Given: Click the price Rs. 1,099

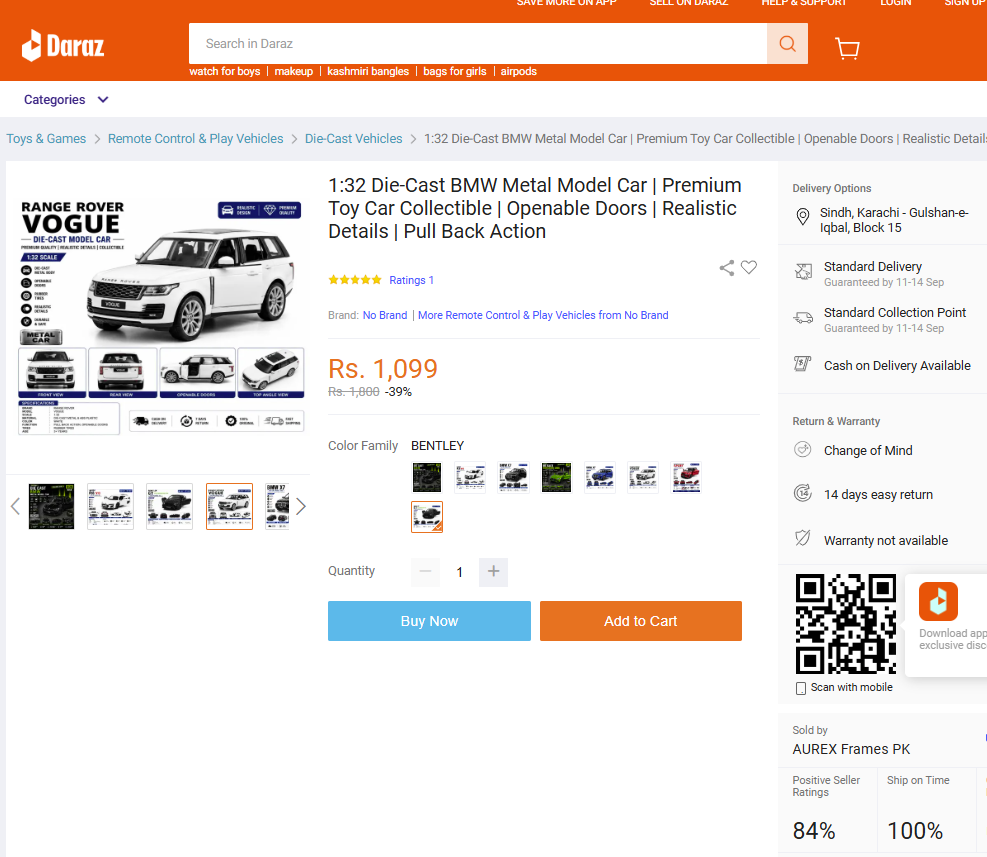Looking at the screenshot, I should (383, 369).
